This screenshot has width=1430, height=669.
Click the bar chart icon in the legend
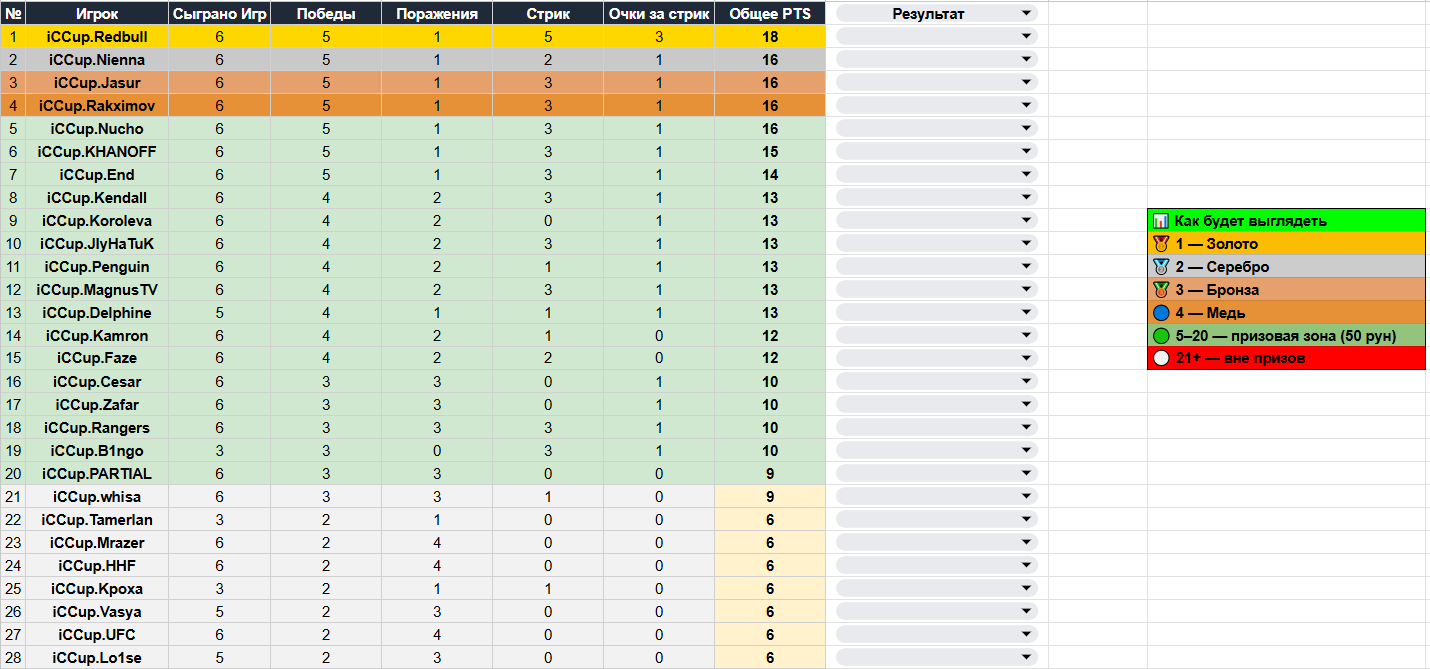pos(1160,221)
